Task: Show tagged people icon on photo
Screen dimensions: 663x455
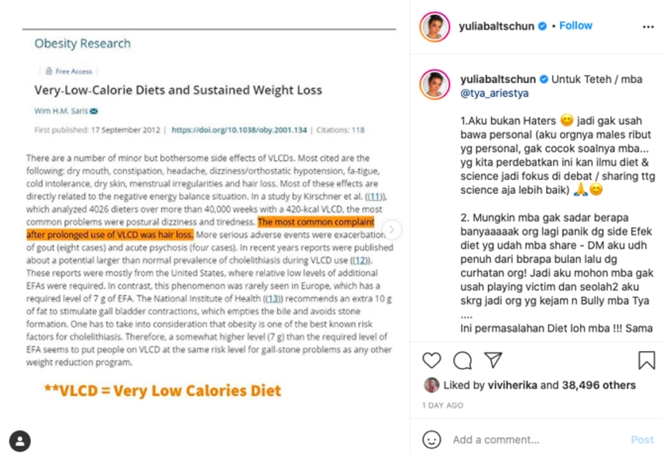Action: point(20,441)
